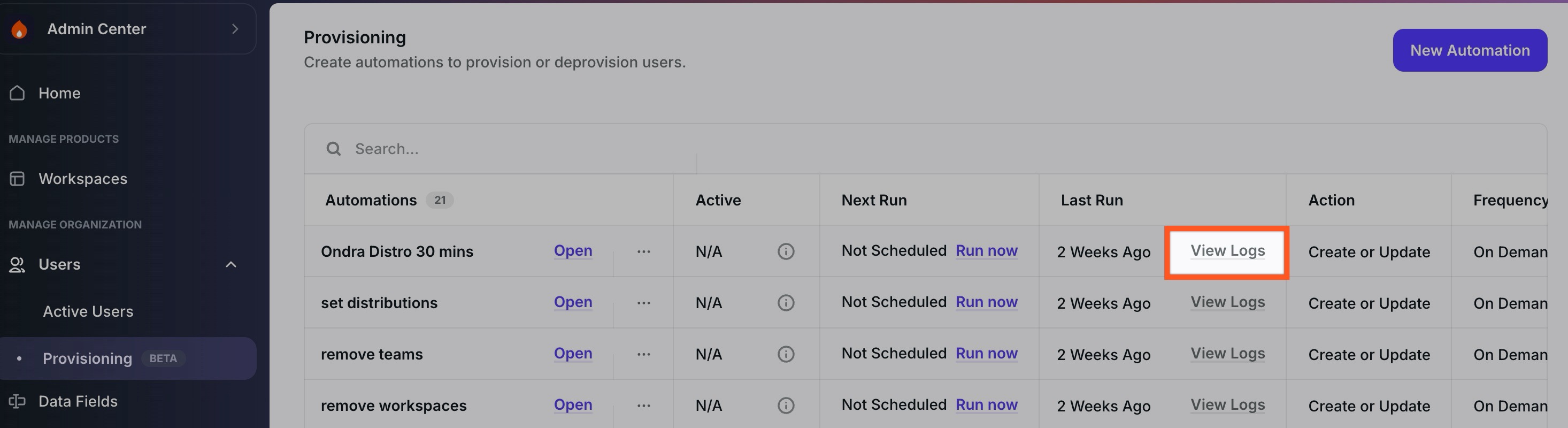Open Workspaces in the sidebar
1568x428 pixels.
coord(83,179)
